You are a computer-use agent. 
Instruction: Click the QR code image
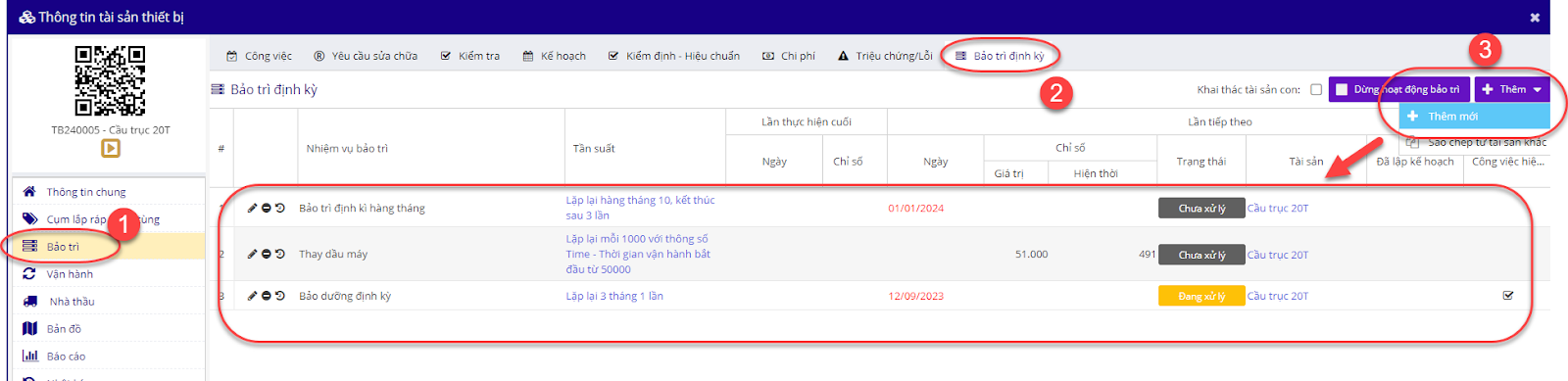(x=110, y=80)
